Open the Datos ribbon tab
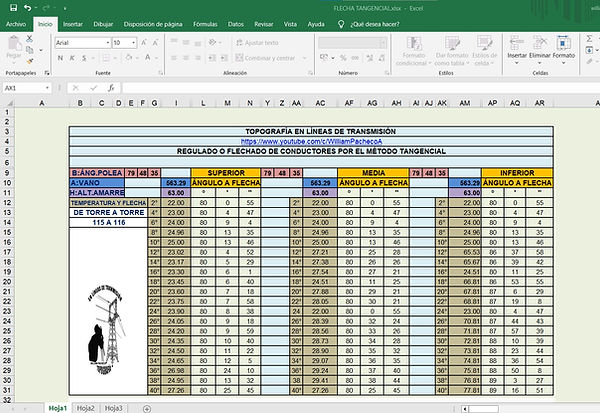 pos(236,24)
